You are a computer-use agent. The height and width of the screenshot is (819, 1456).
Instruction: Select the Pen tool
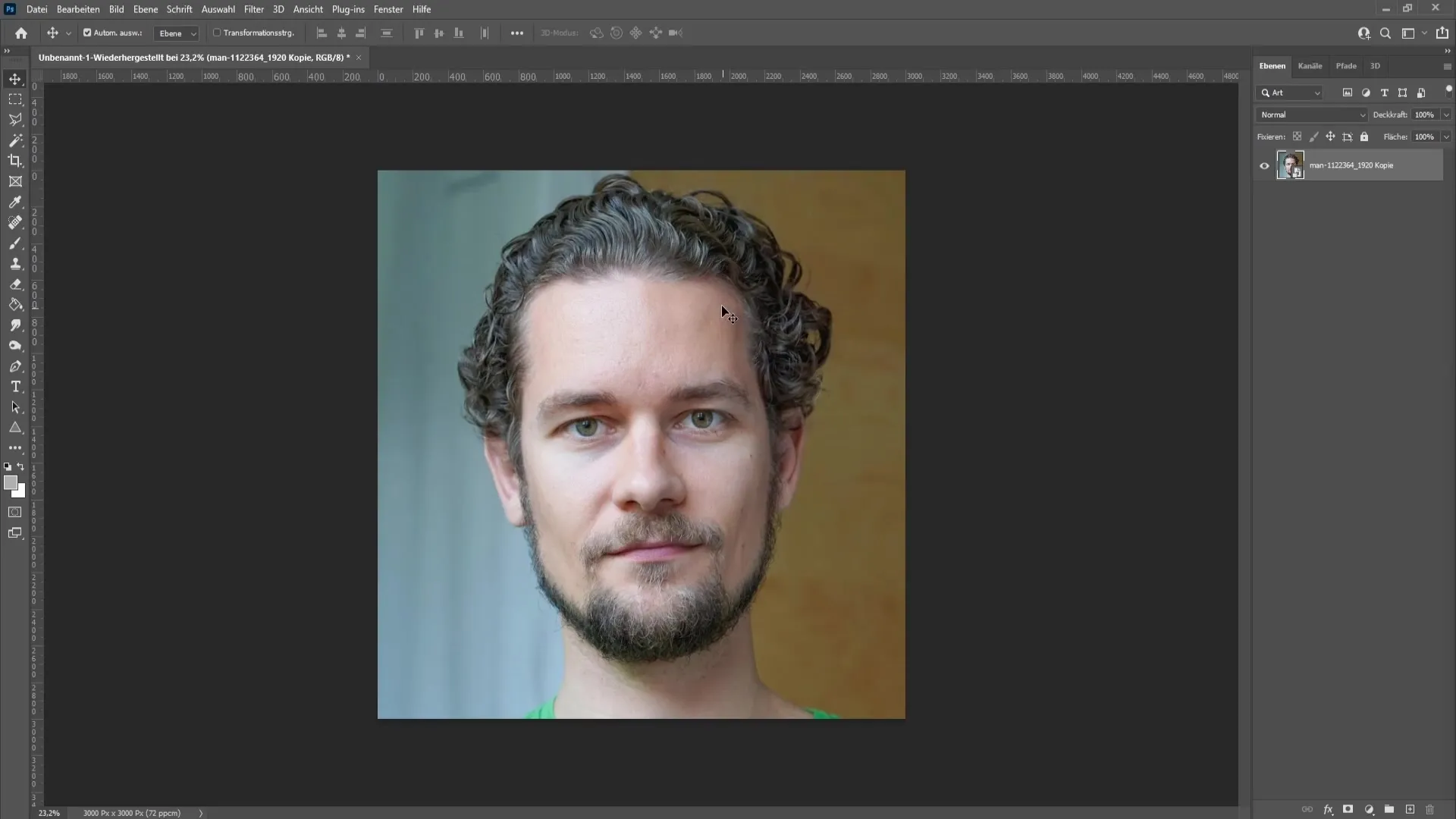[x=15, y=365]
